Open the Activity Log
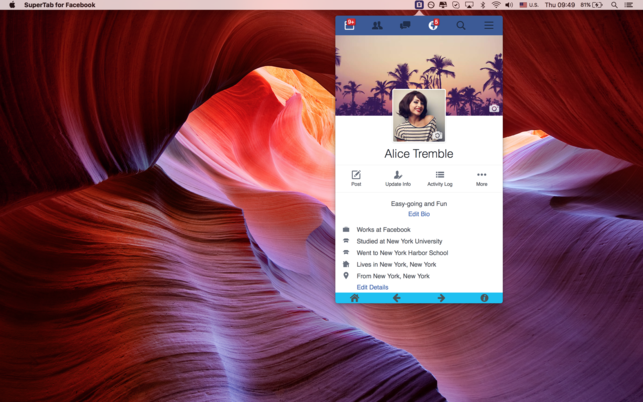 (440, 178)
